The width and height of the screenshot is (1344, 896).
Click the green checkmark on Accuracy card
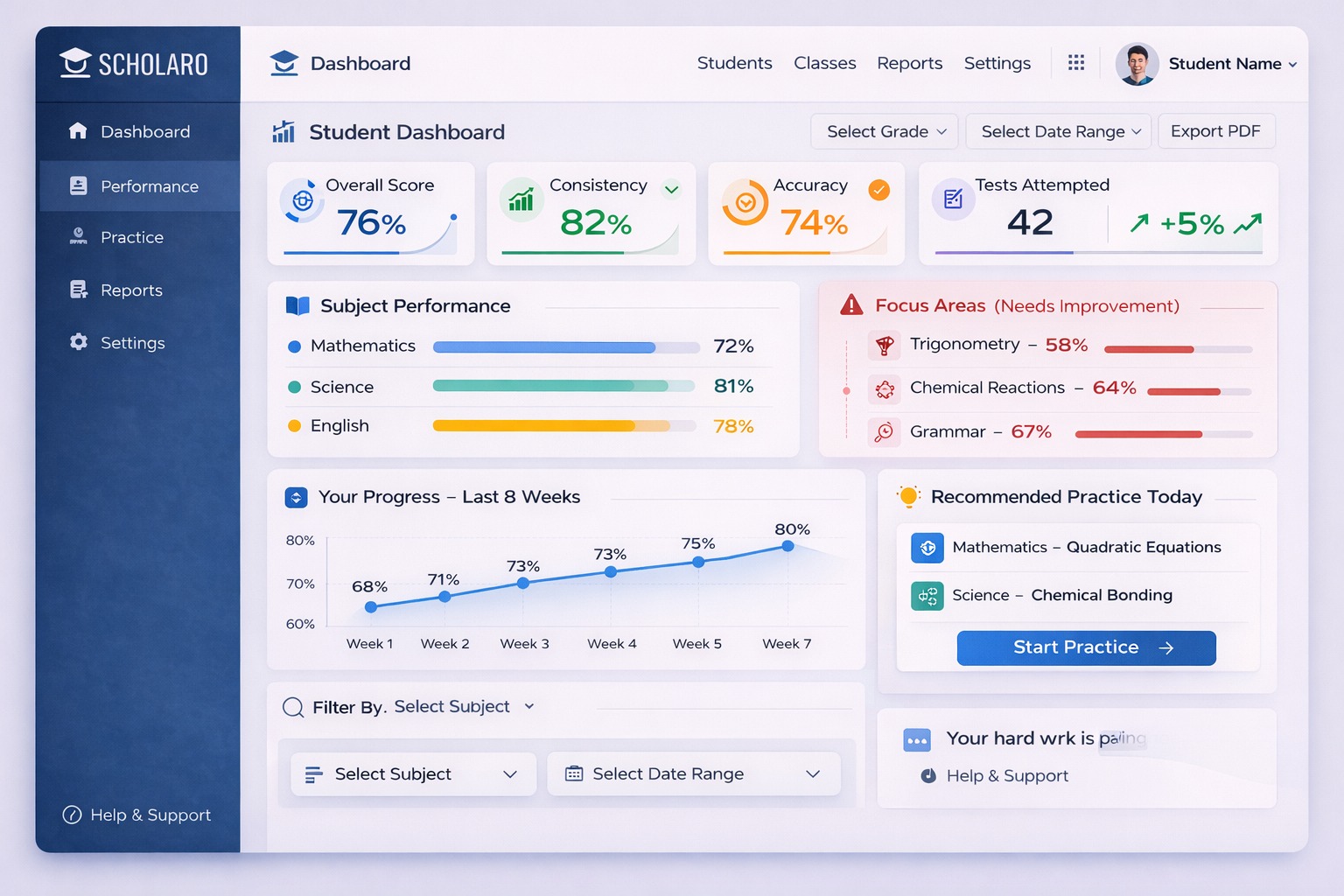878,189
